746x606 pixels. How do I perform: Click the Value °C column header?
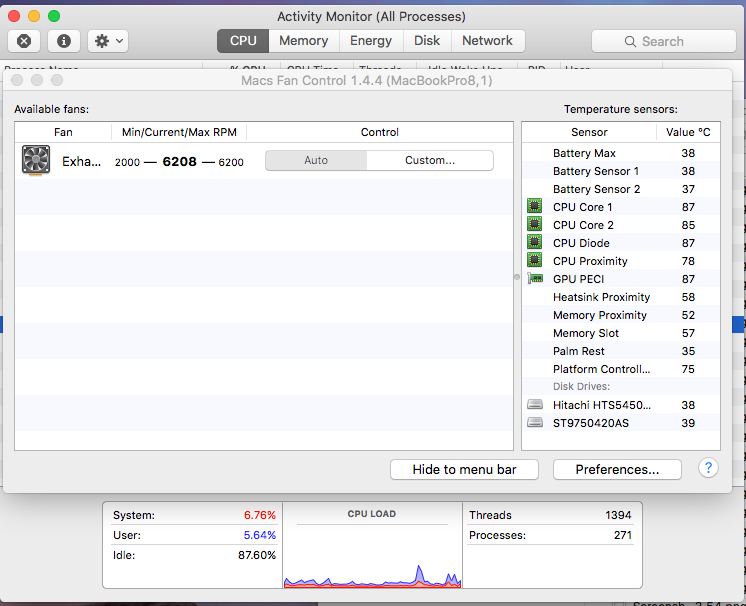[x=688, y=132]
